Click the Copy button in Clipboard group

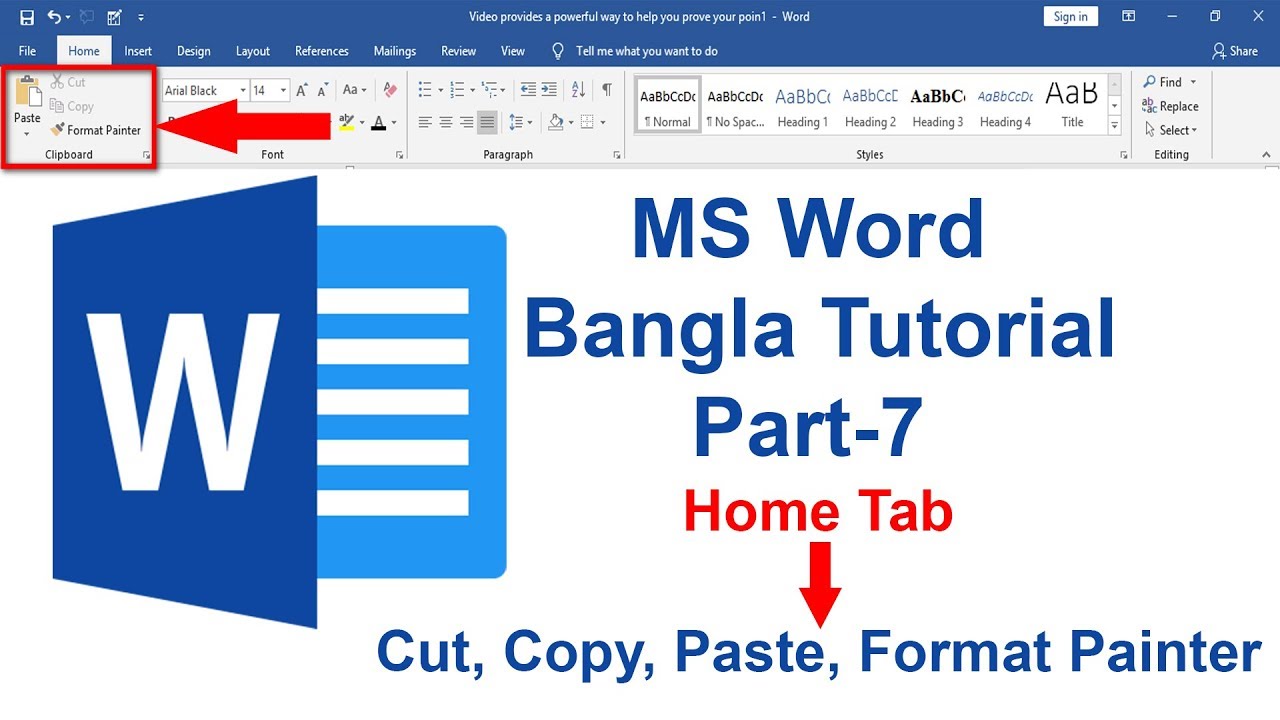[x=71, y=106]
